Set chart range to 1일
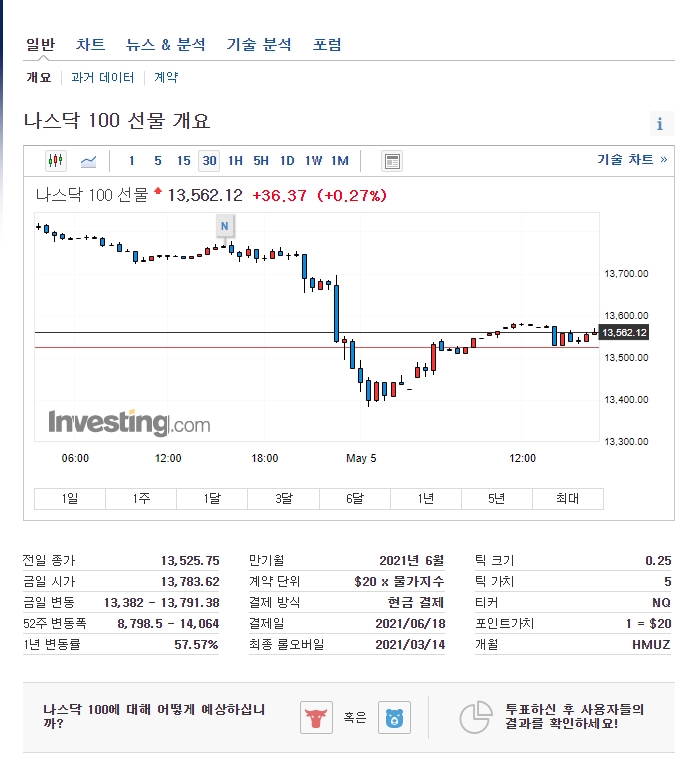This screenshot has height=760, width=685. click(x=70, y=499)
